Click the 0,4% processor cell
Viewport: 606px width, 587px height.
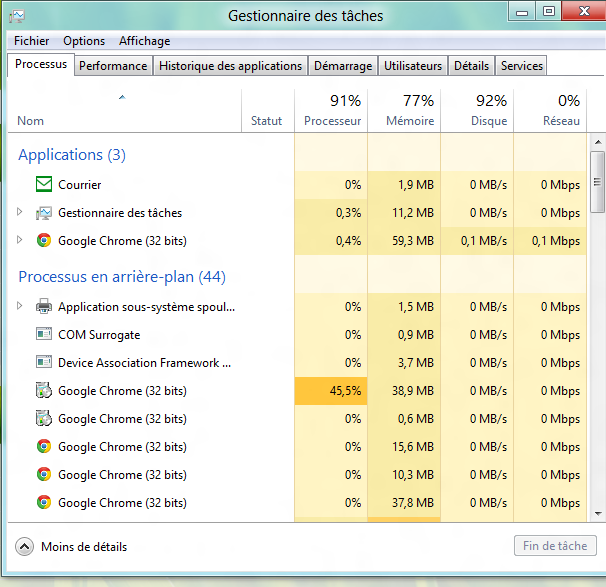331,241
